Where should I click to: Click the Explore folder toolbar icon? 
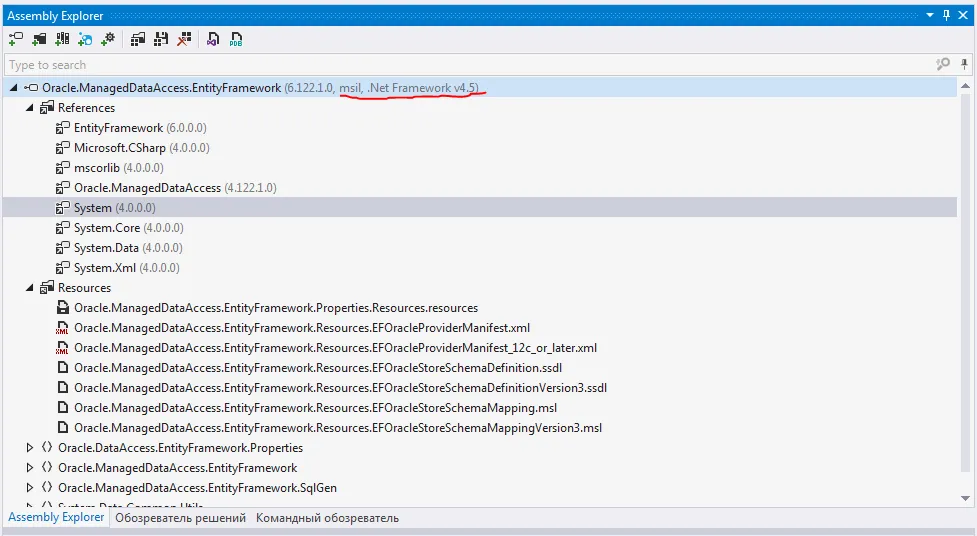[x=39, y=39]
